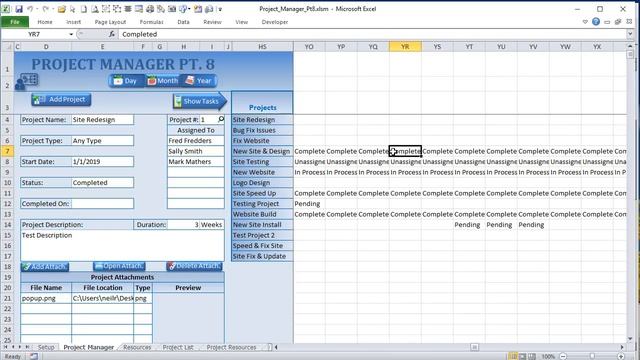Open Excel Help question mark icon
This screenshot has height=360, width=640.
[596, 22]
